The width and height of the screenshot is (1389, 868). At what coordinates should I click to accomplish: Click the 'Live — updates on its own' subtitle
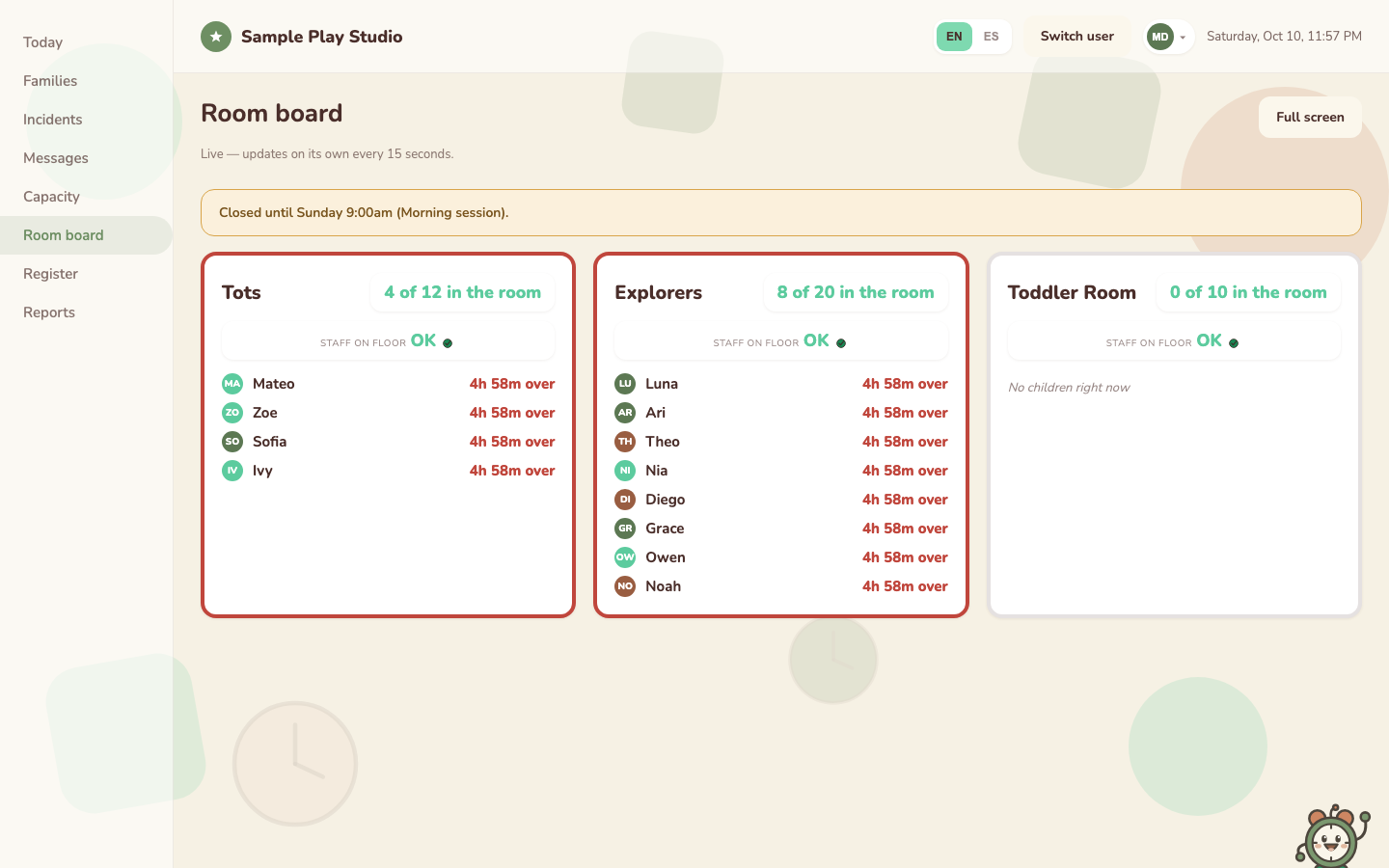327,154
